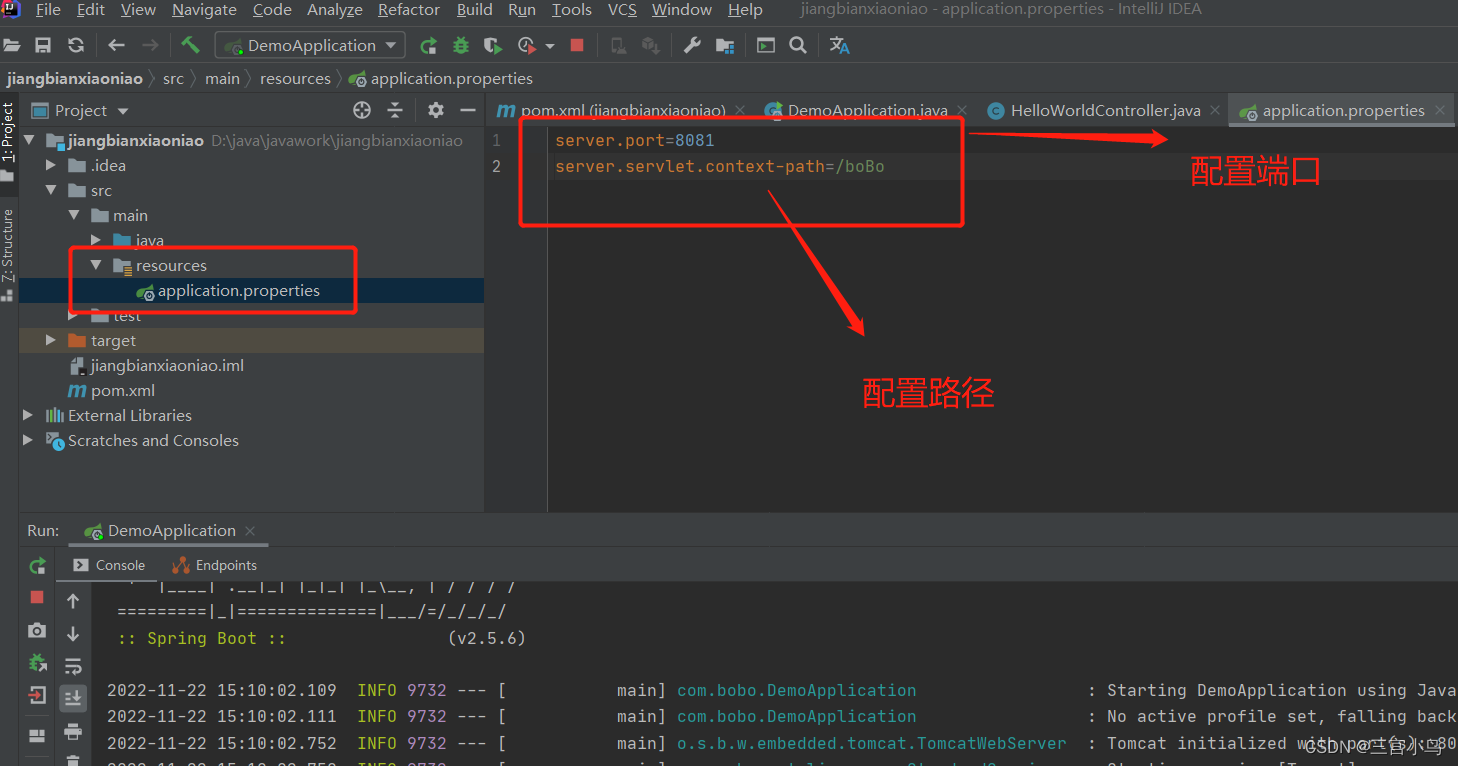Toggle Soft-Wrap in the console gutter

pos(73,664)
